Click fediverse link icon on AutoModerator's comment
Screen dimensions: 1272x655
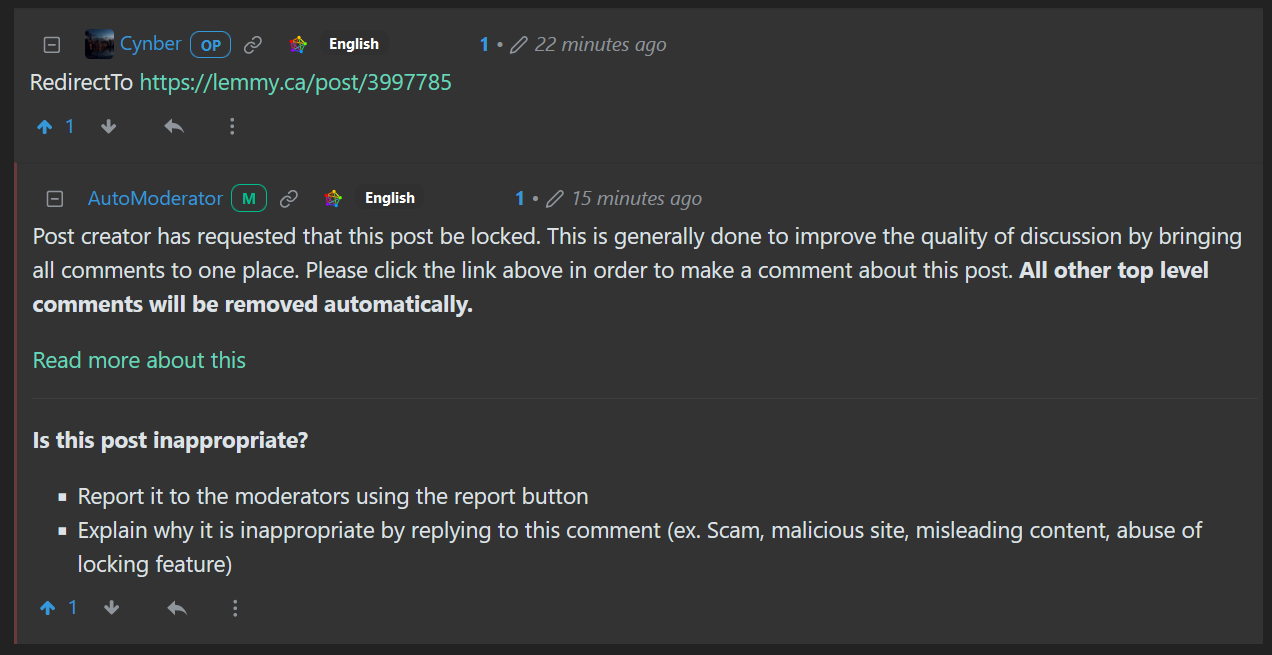(x=333, y=199)
